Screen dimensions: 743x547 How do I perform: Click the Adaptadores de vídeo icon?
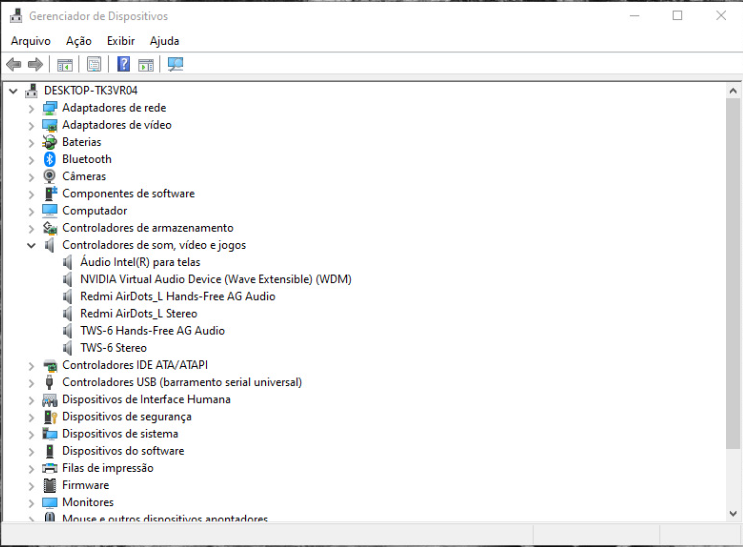click(x=50, y=125)
